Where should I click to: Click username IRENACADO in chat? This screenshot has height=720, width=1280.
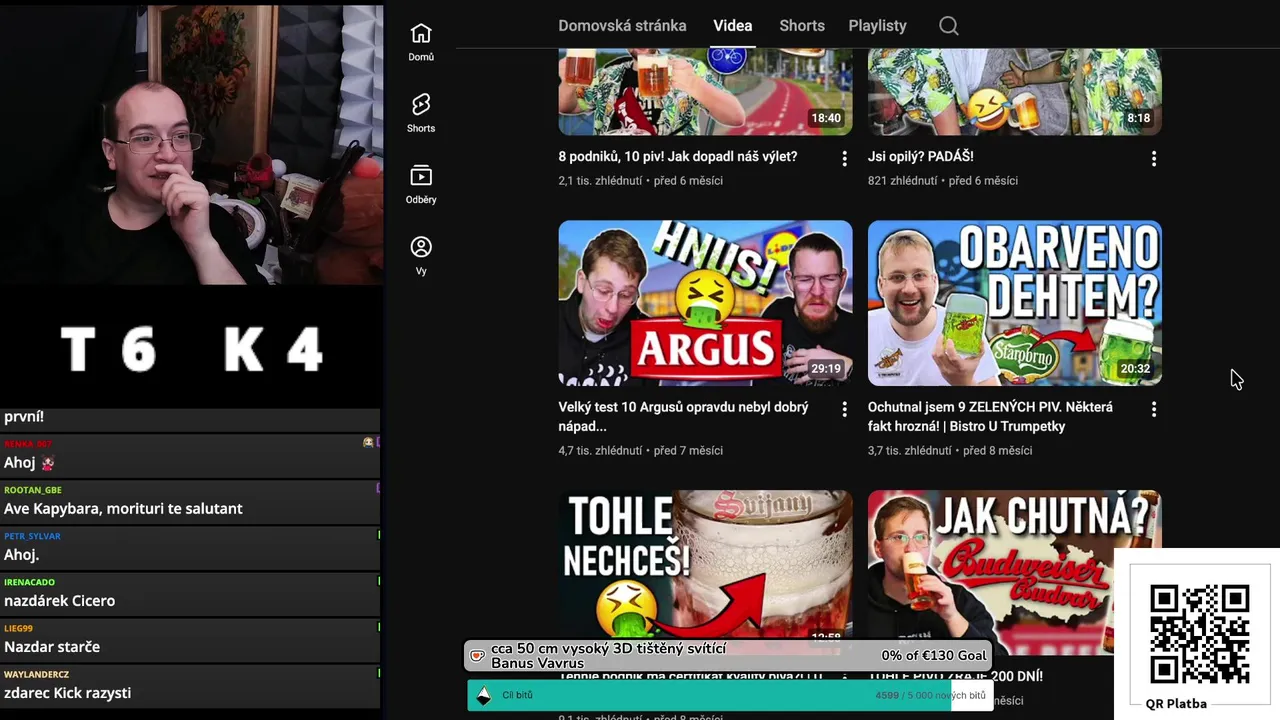29,582
